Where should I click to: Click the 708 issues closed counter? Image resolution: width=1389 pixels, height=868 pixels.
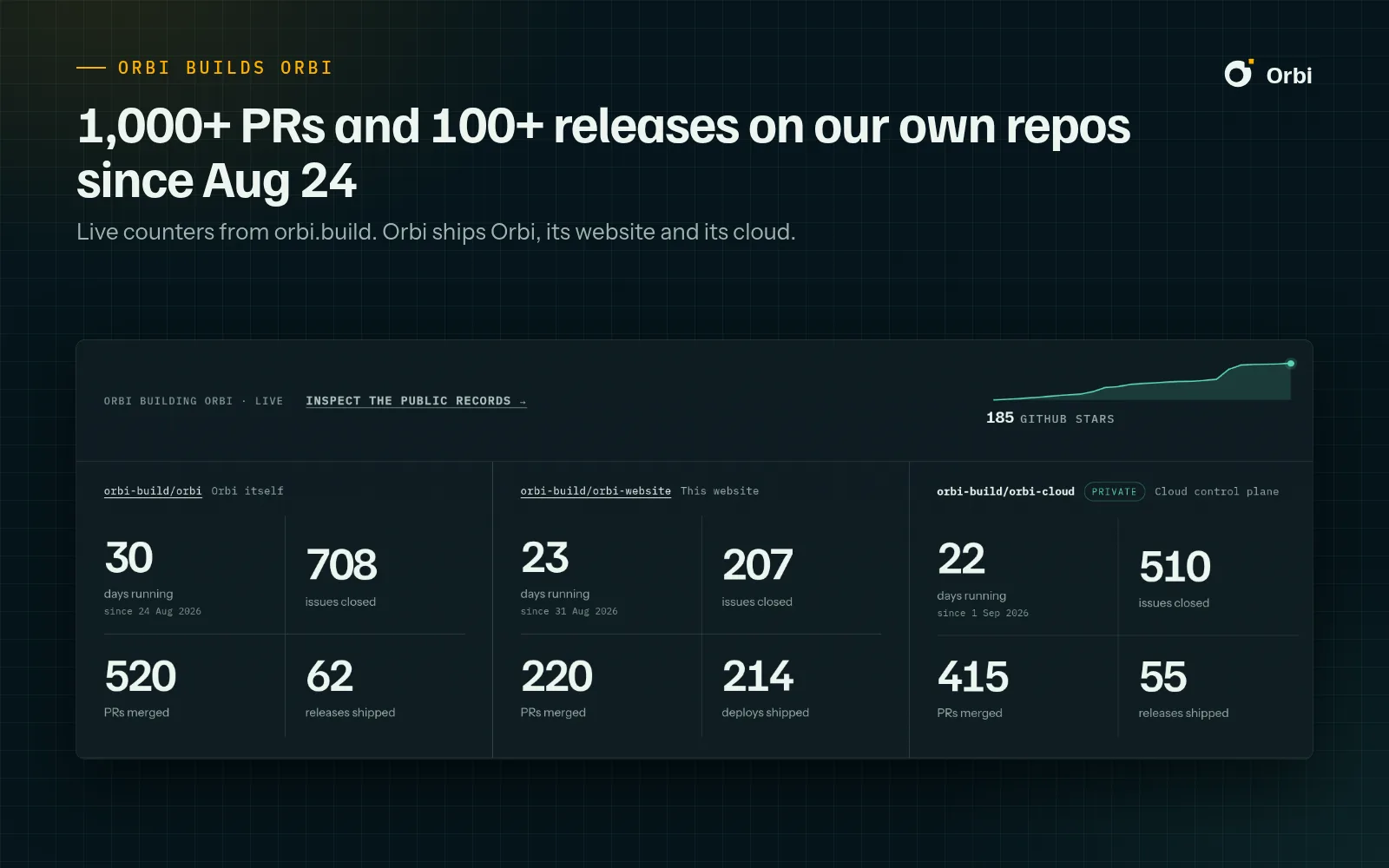pos(341,576)
